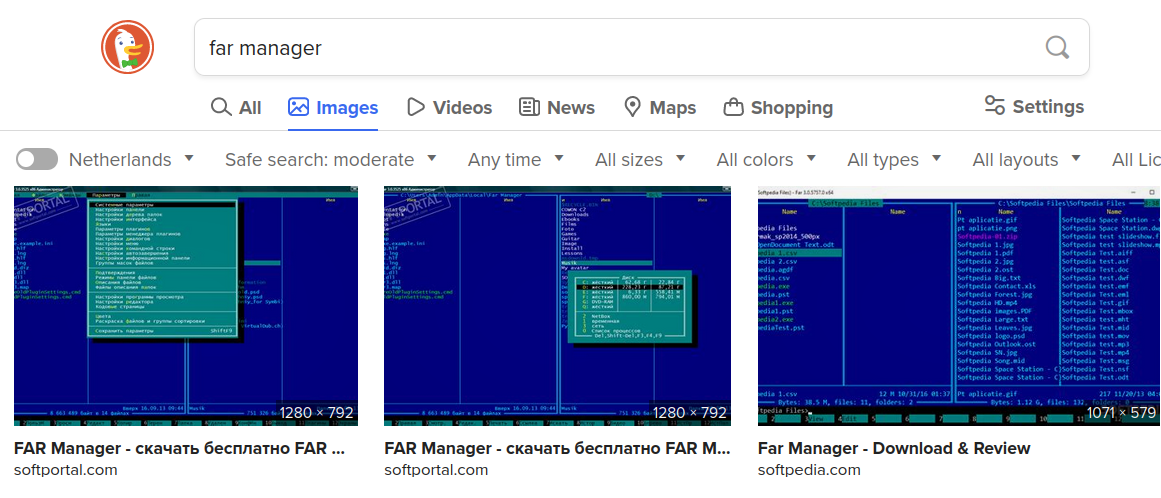Screen dimensions: 1161x498
Task: Switch to the All results tab
Action: pos(235,108)
